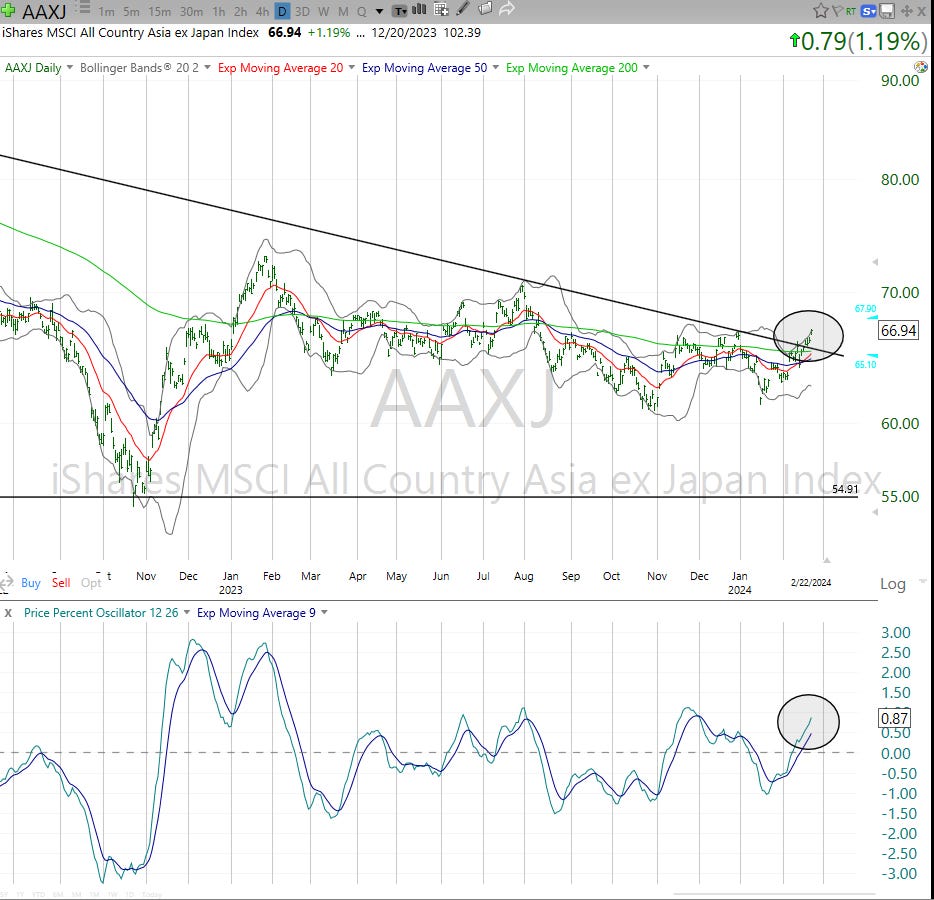Click the notes cards icon
The width and height of the screenshot is (934, 900).
[485, 8]
